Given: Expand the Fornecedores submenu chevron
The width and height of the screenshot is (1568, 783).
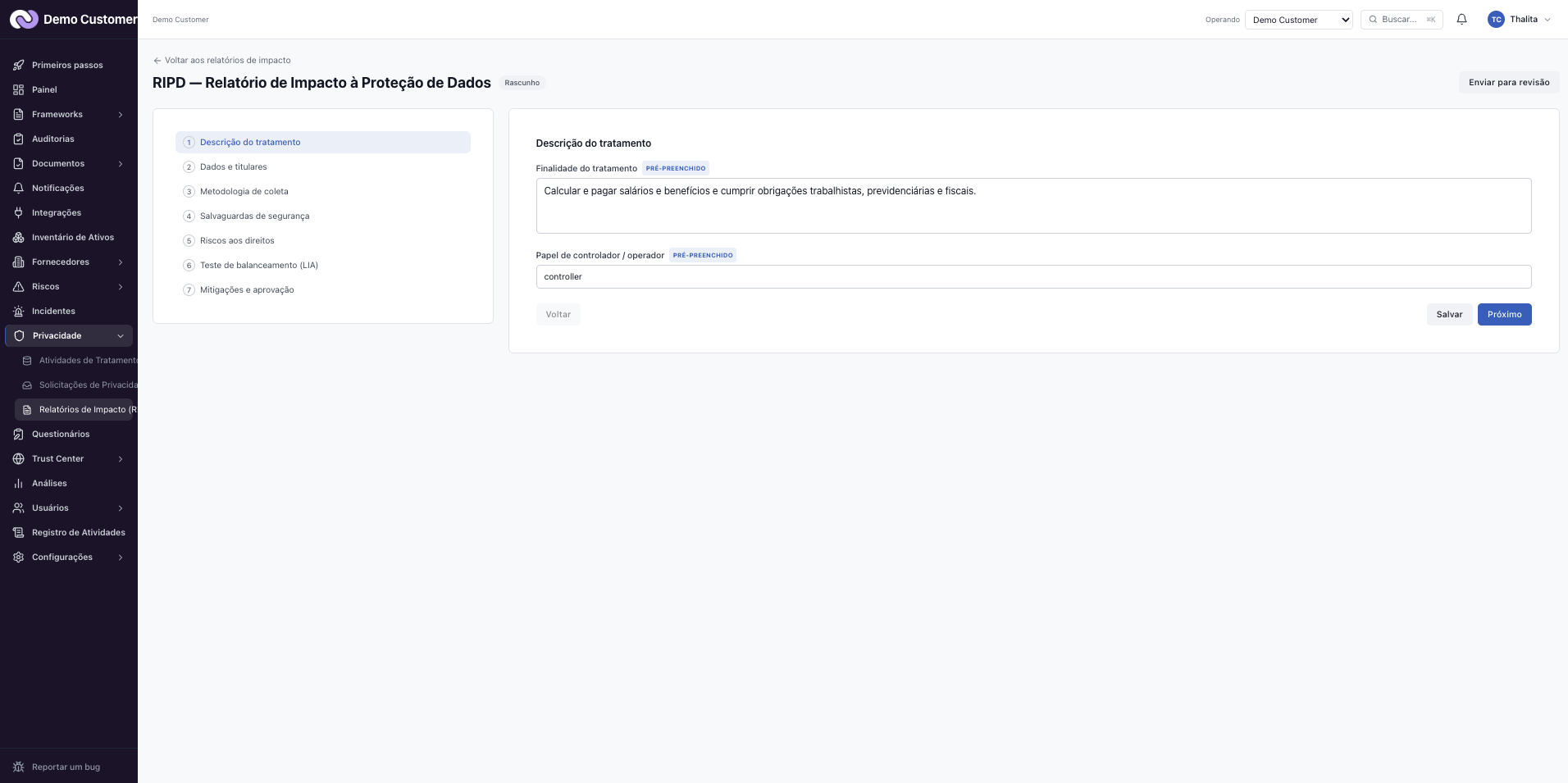Looking at the screenshot, I should tap(121, 262).
